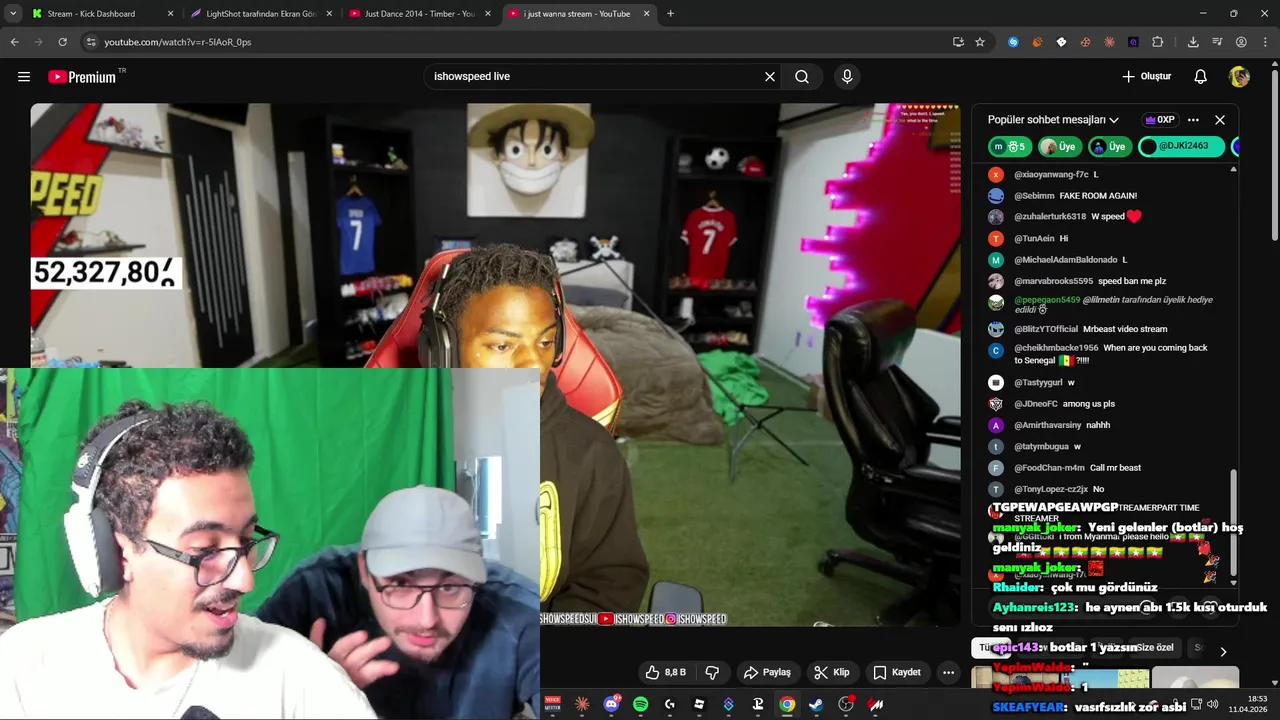This screenshot has width=1280, height=720.
Task: Switch to Just Dance 2014 - Timber tab
Action: (x=418, y=14)
